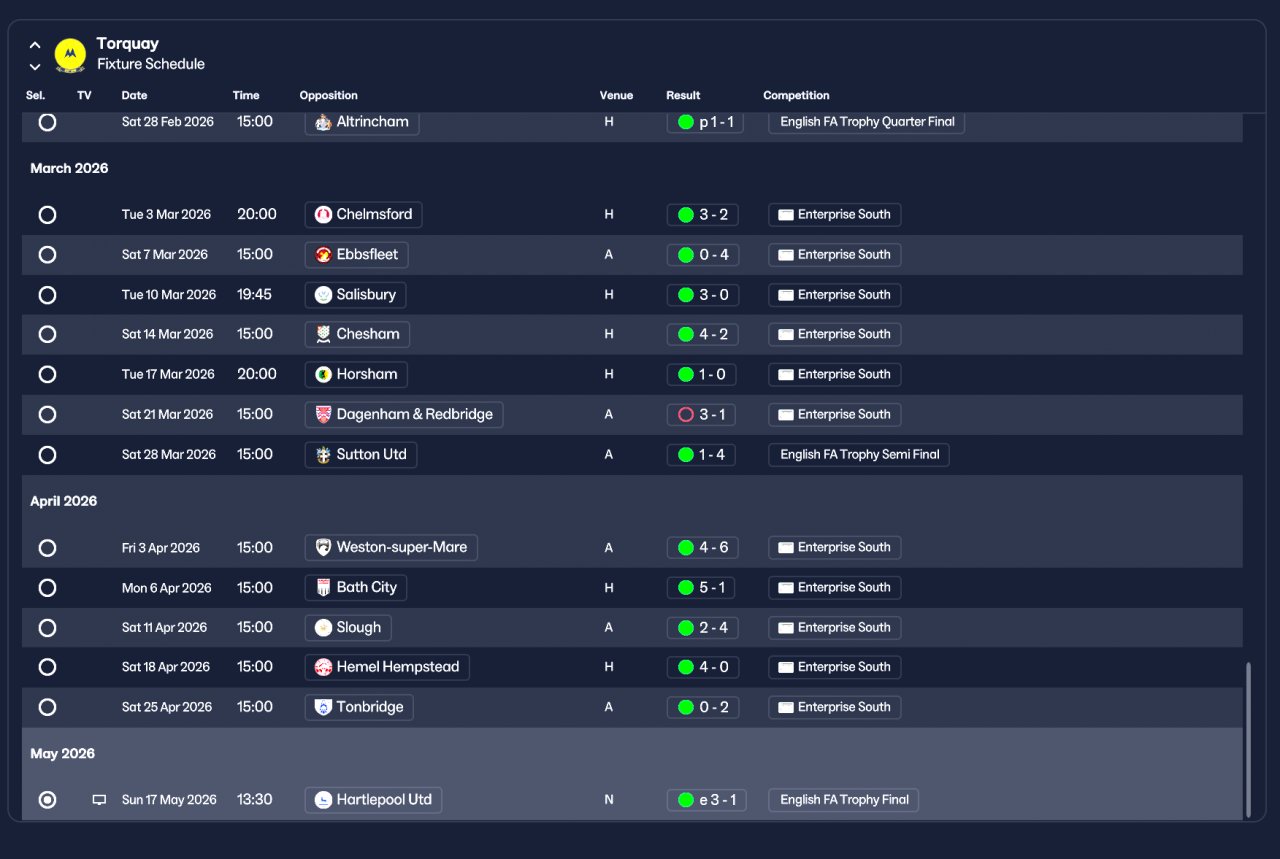Screen dimensions: 1280x859
Task: Click the Slough club crest
Action: pyautogui.click(x=323, y=628)
